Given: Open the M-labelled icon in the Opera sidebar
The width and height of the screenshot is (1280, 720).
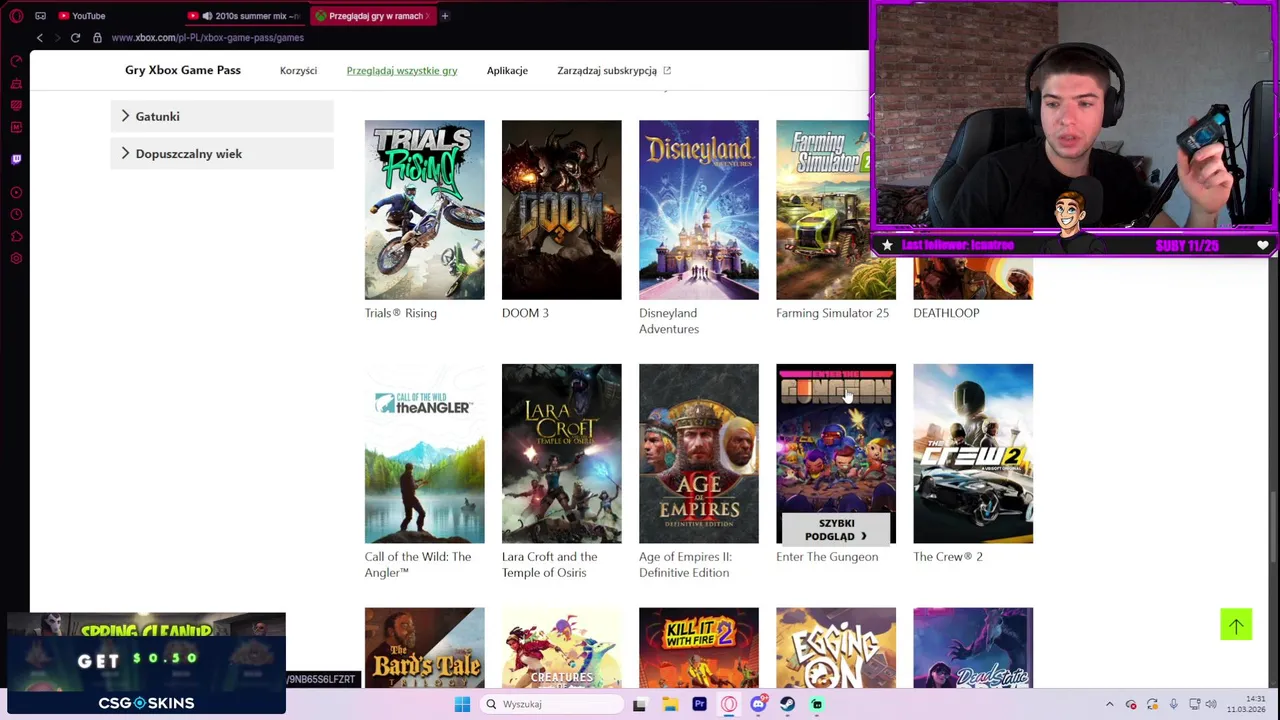Looking at the screenshot, I should point(16,127).
